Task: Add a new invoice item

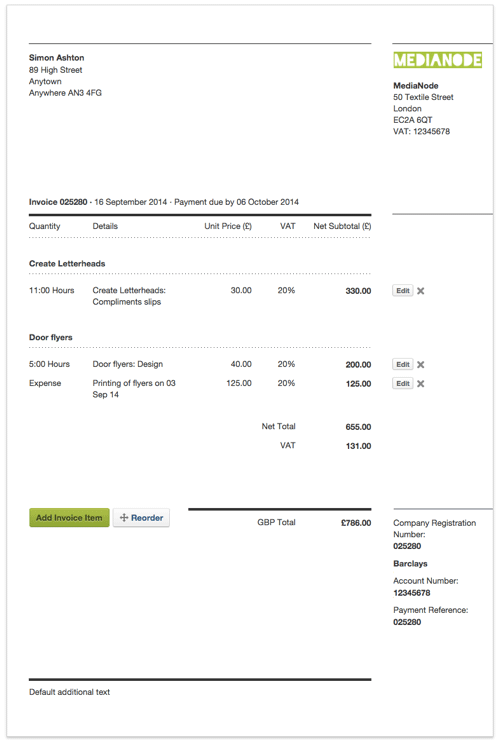Action: pyautogui.click(x=69, y=518)
